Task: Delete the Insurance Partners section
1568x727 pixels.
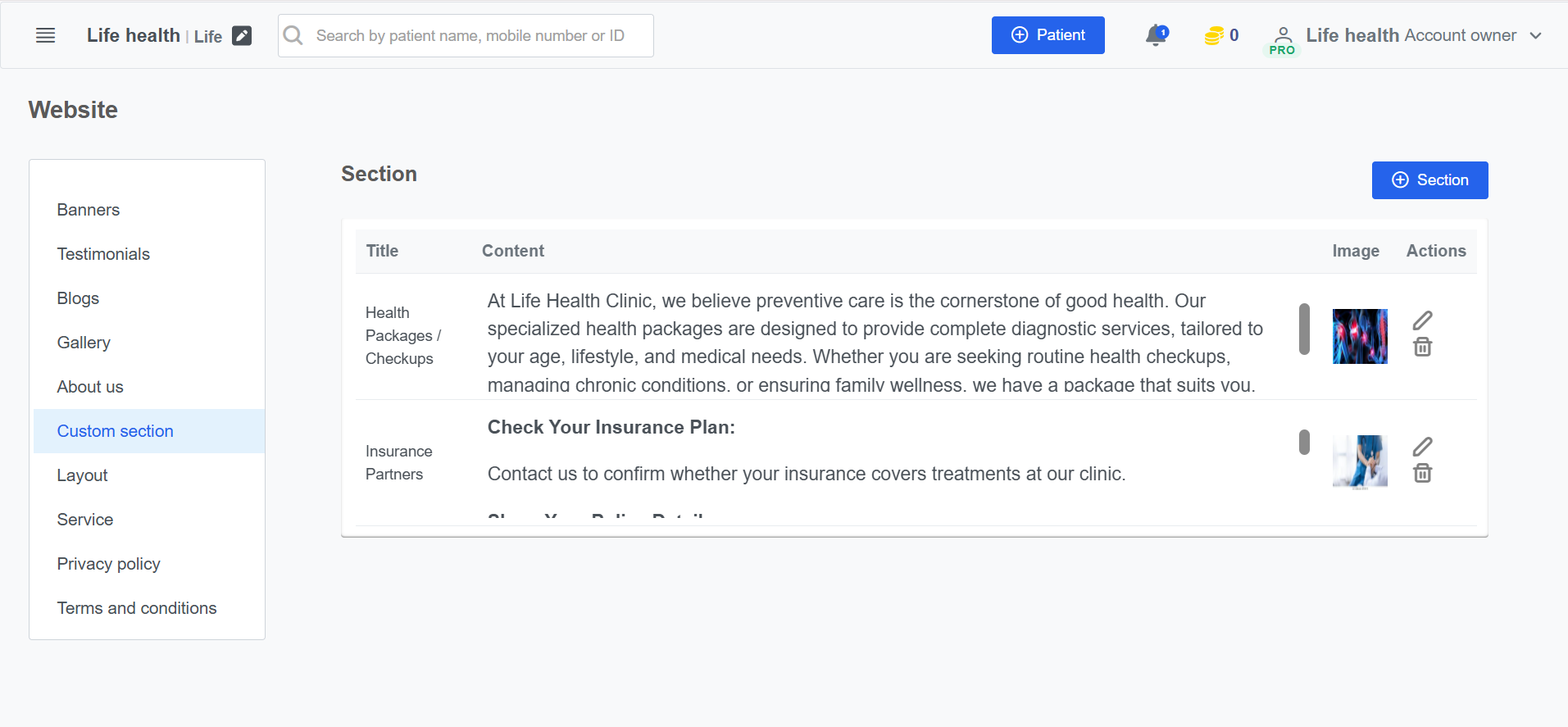Action: coord(1423,473)
